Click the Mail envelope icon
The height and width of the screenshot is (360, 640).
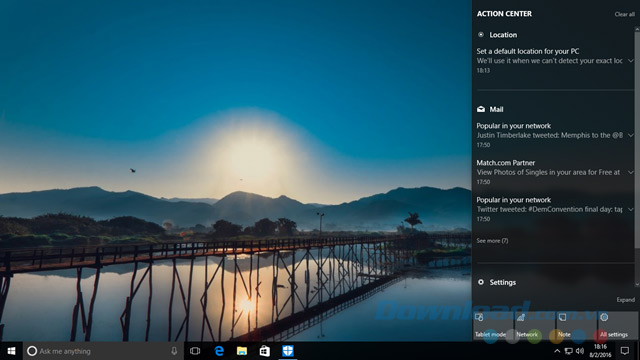click(481, 109)
